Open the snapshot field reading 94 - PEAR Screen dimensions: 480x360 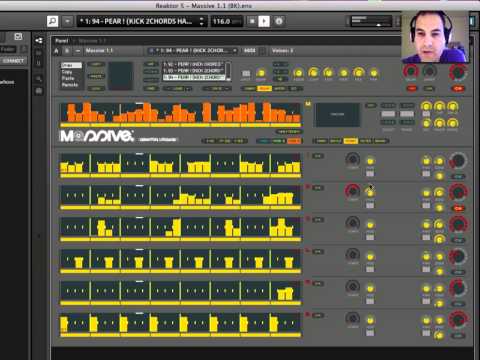click(138, 21)
